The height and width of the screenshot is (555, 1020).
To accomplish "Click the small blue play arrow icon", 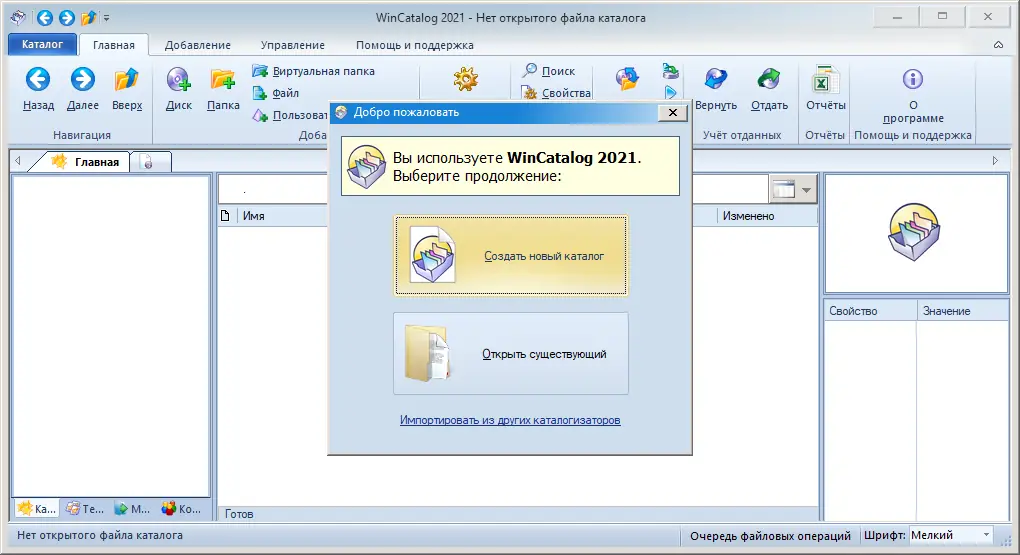I will pyautogui.click(x=671, y=93).
